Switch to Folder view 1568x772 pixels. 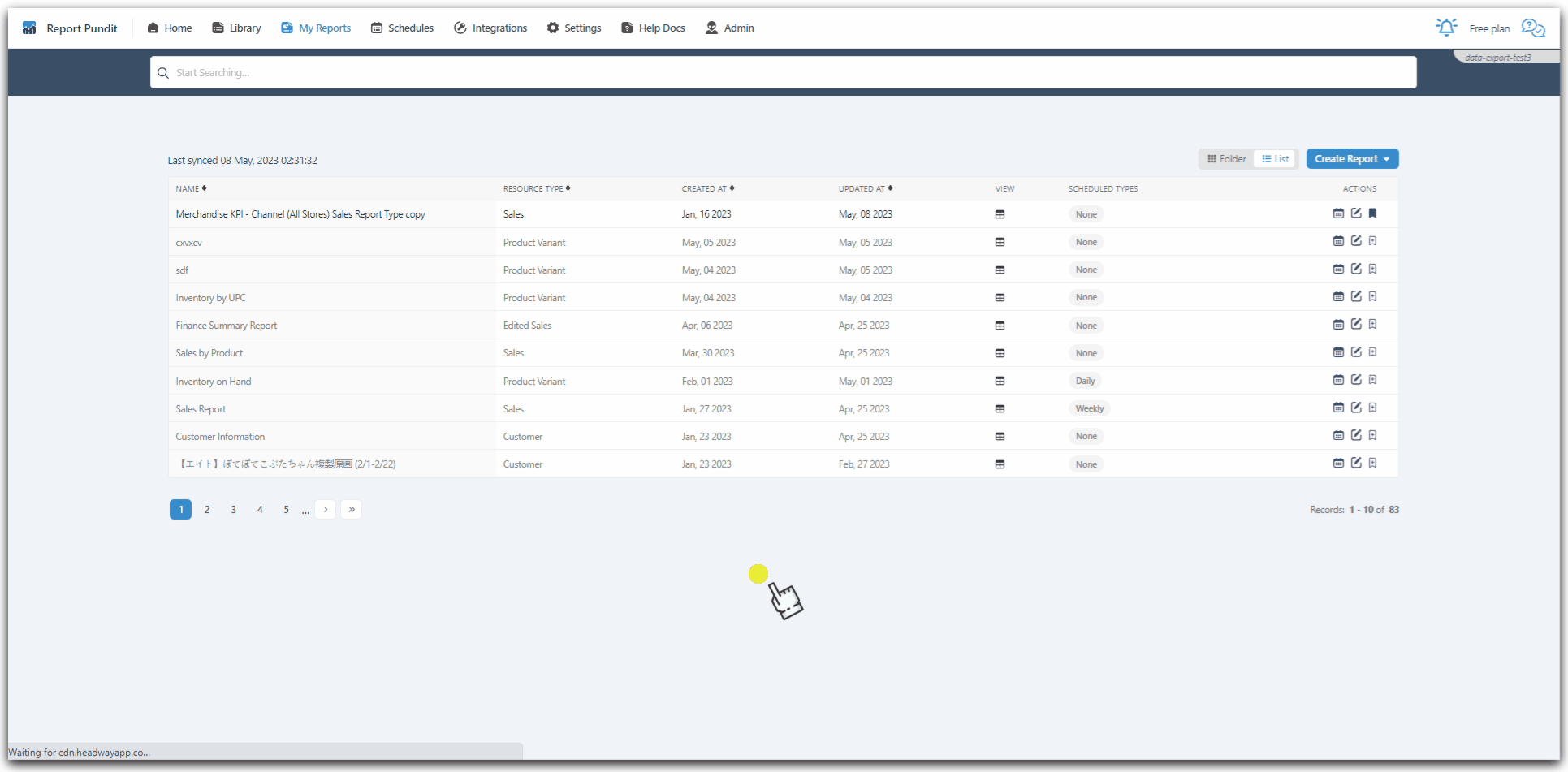pyautogui.click(x=1226, y=159)
